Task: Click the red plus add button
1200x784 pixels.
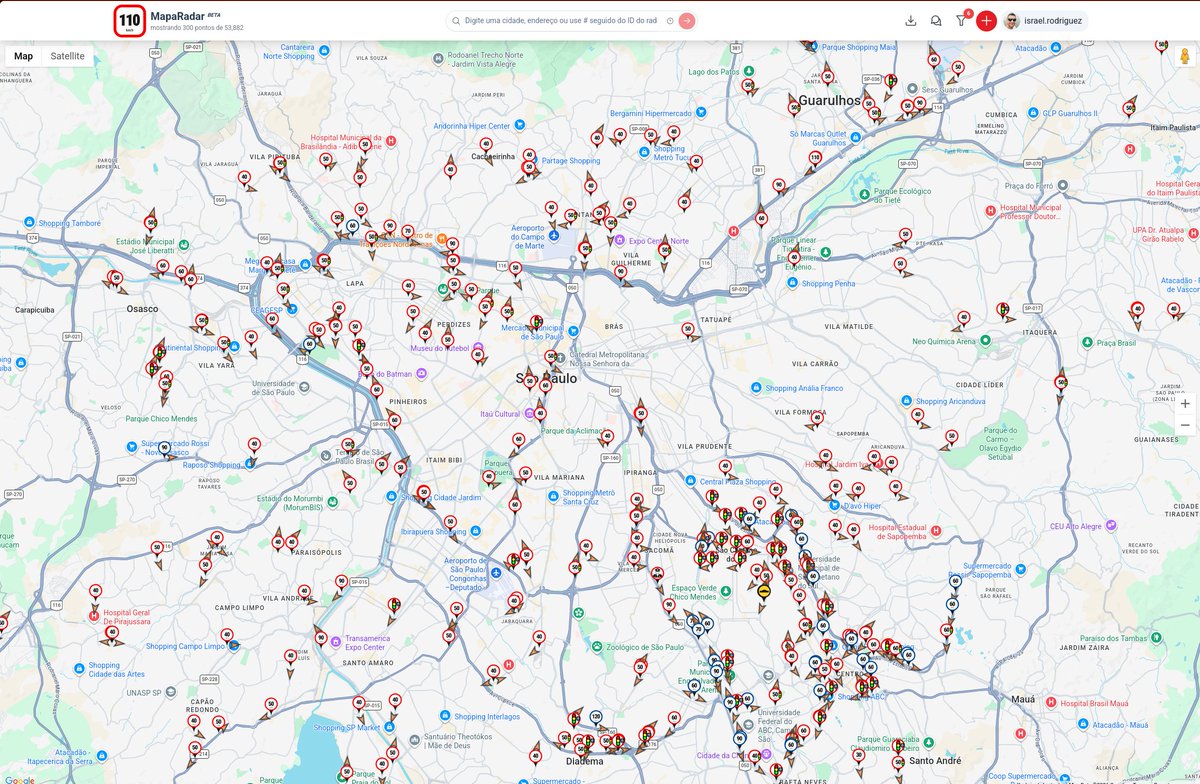Action: click(986, 21)
